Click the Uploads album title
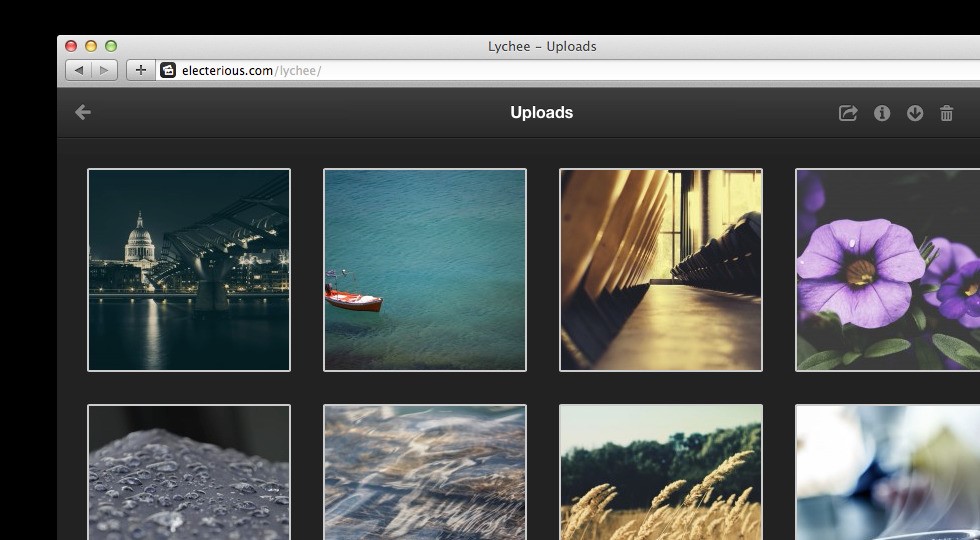 point(541,112)
